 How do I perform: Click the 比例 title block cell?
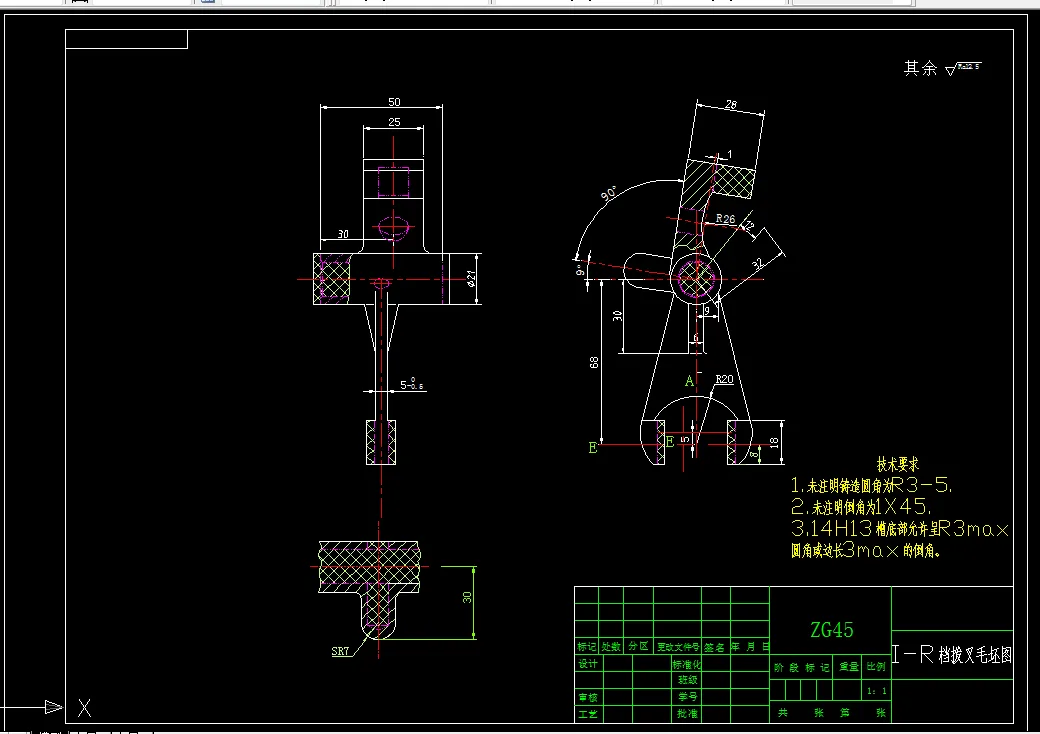coord(876,666)
